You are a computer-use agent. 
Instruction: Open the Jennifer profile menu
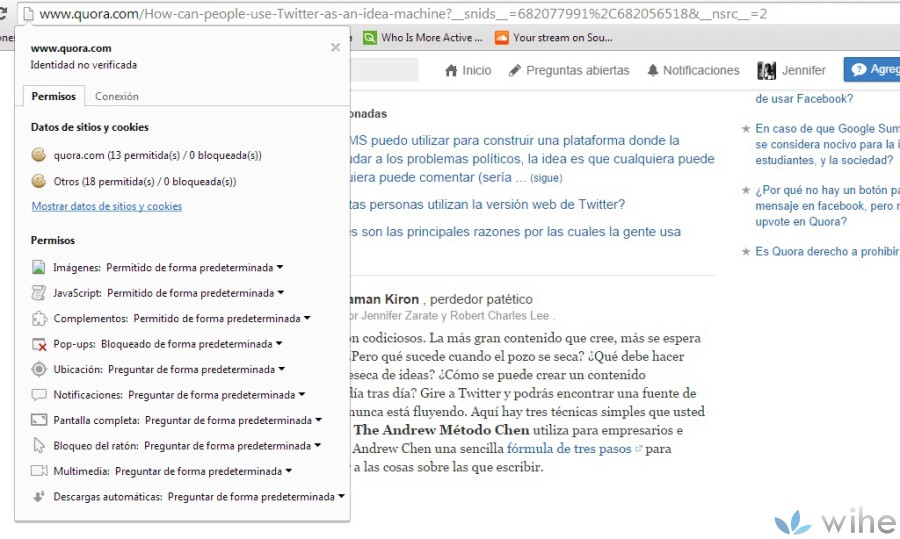point(803,70)
